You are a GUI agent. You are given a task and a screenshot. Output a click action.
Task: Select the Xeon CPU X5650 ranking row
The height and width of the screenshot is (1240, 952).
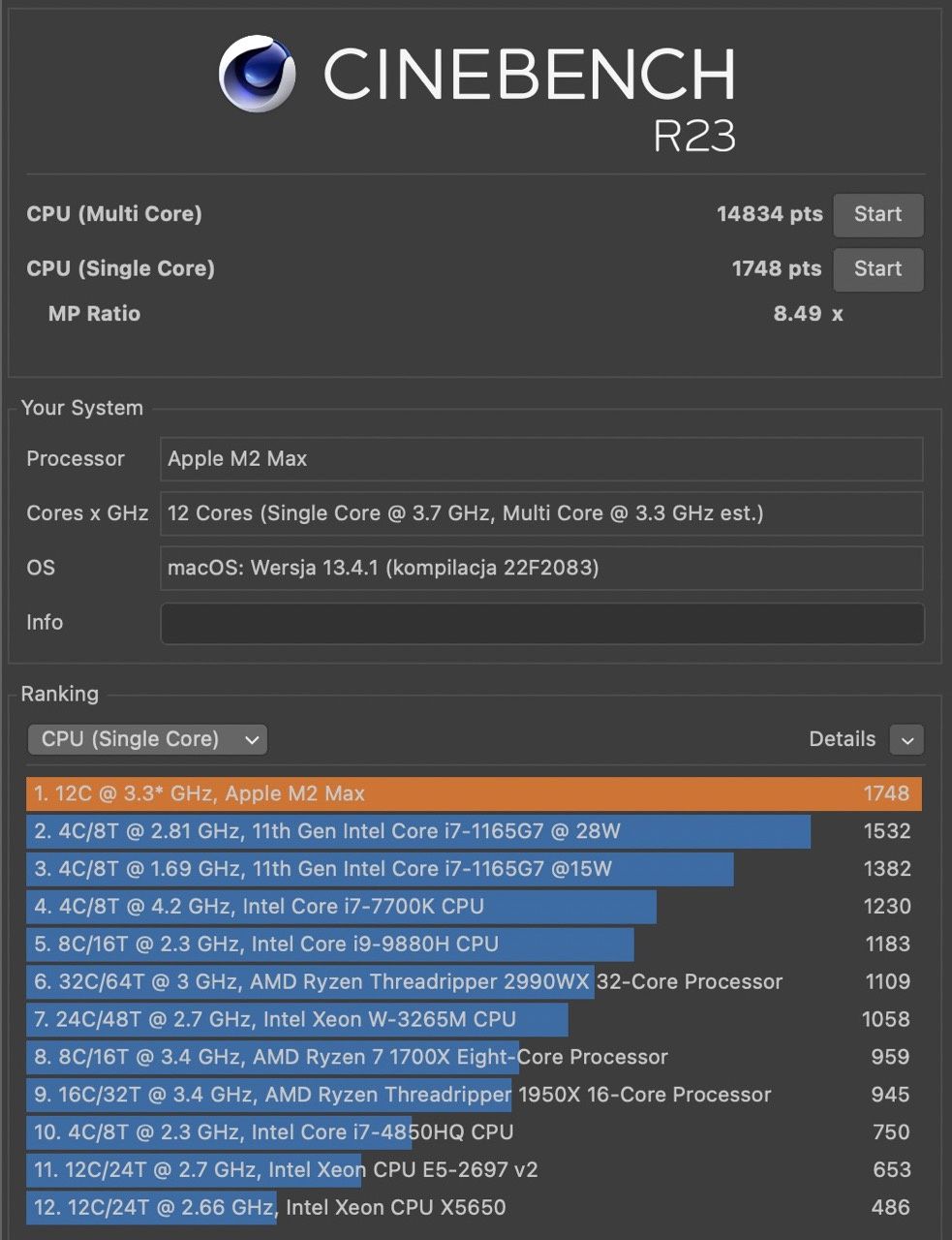(474, 1208)
